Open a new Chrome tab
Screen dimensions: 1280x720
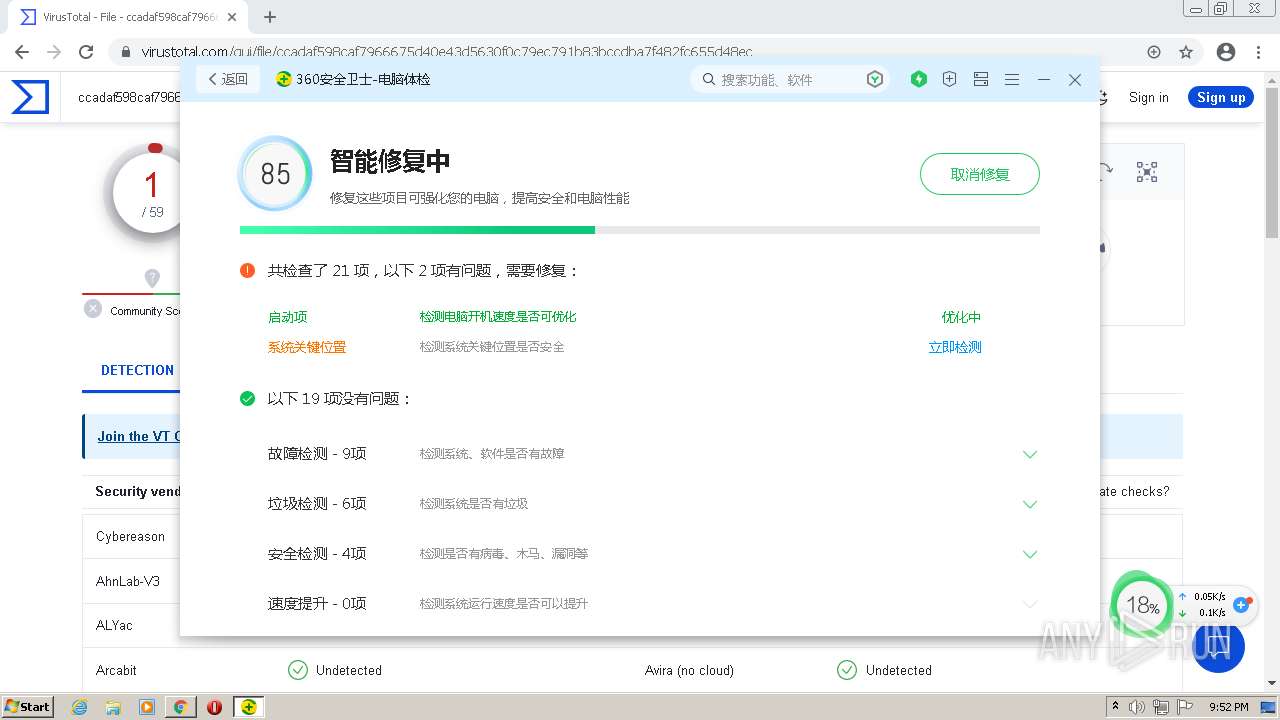[x=270, y=17]
